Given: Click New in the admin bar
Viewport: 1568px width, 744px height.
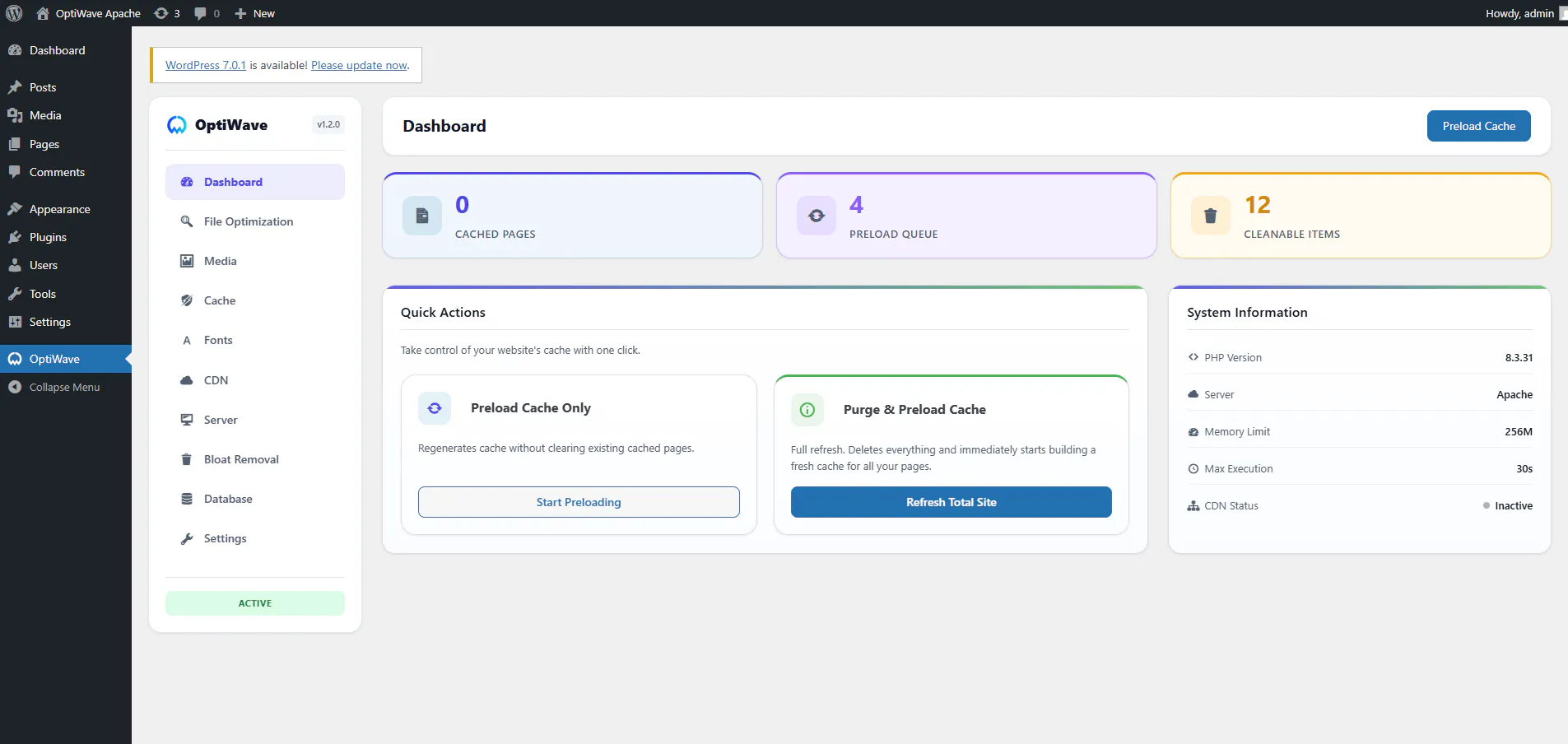Looking at the screenshot, I should pyautogui.click(x=255, y=13).
